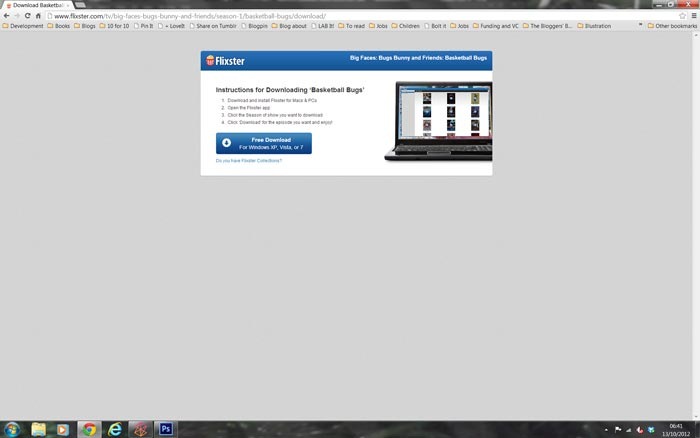Open the network tray icon
This screenshot has width=700, height=438.
[x=629, y=430]
